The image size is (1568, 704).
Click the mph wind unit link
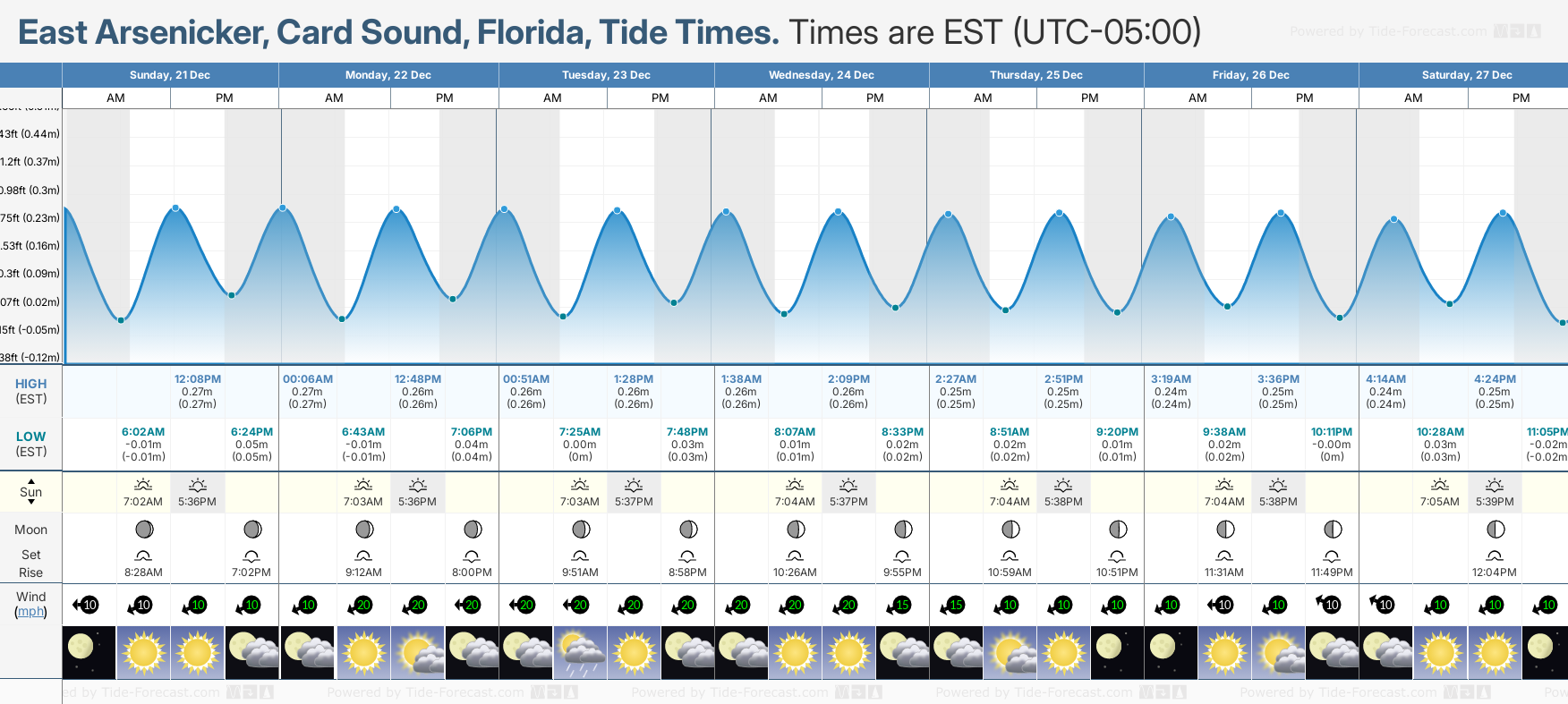coord(30,612)
